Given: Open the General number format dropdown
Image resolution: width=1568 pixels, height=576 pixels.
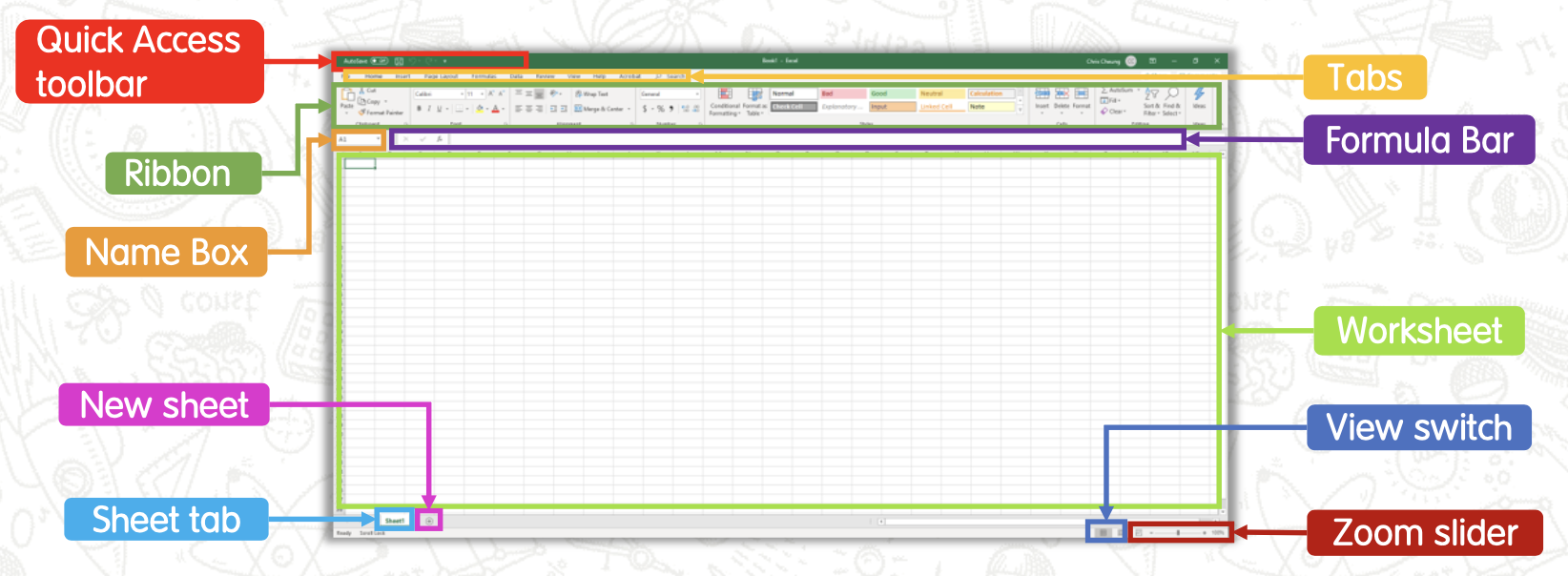Looking at the screenshot, I should coord(696,94).
